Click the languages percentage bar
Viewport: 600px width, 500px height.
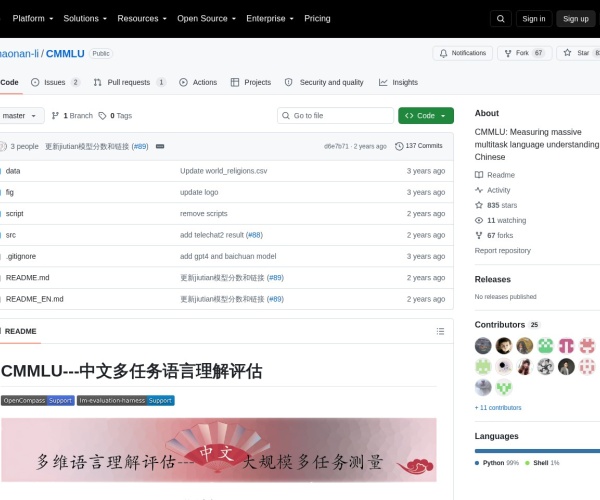537,451
